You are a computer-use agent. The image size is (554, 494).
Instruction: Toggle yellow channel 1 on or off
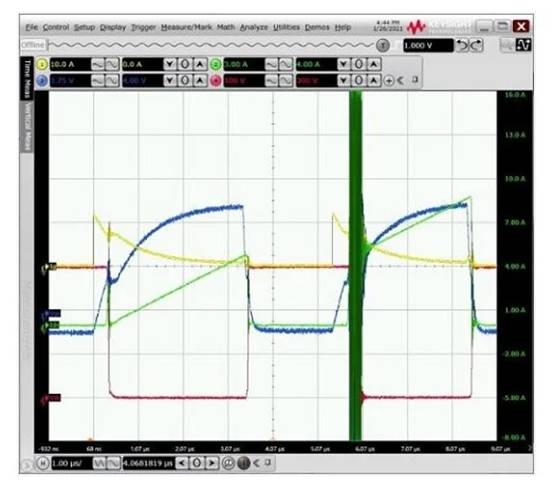(x=42, y=64)
